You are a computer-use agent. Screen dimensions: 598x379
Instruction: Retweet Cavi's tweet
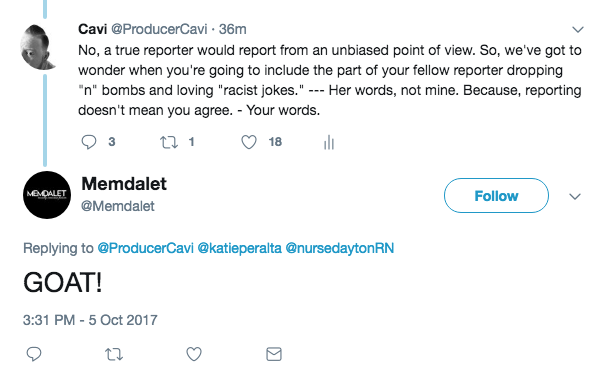169,142
